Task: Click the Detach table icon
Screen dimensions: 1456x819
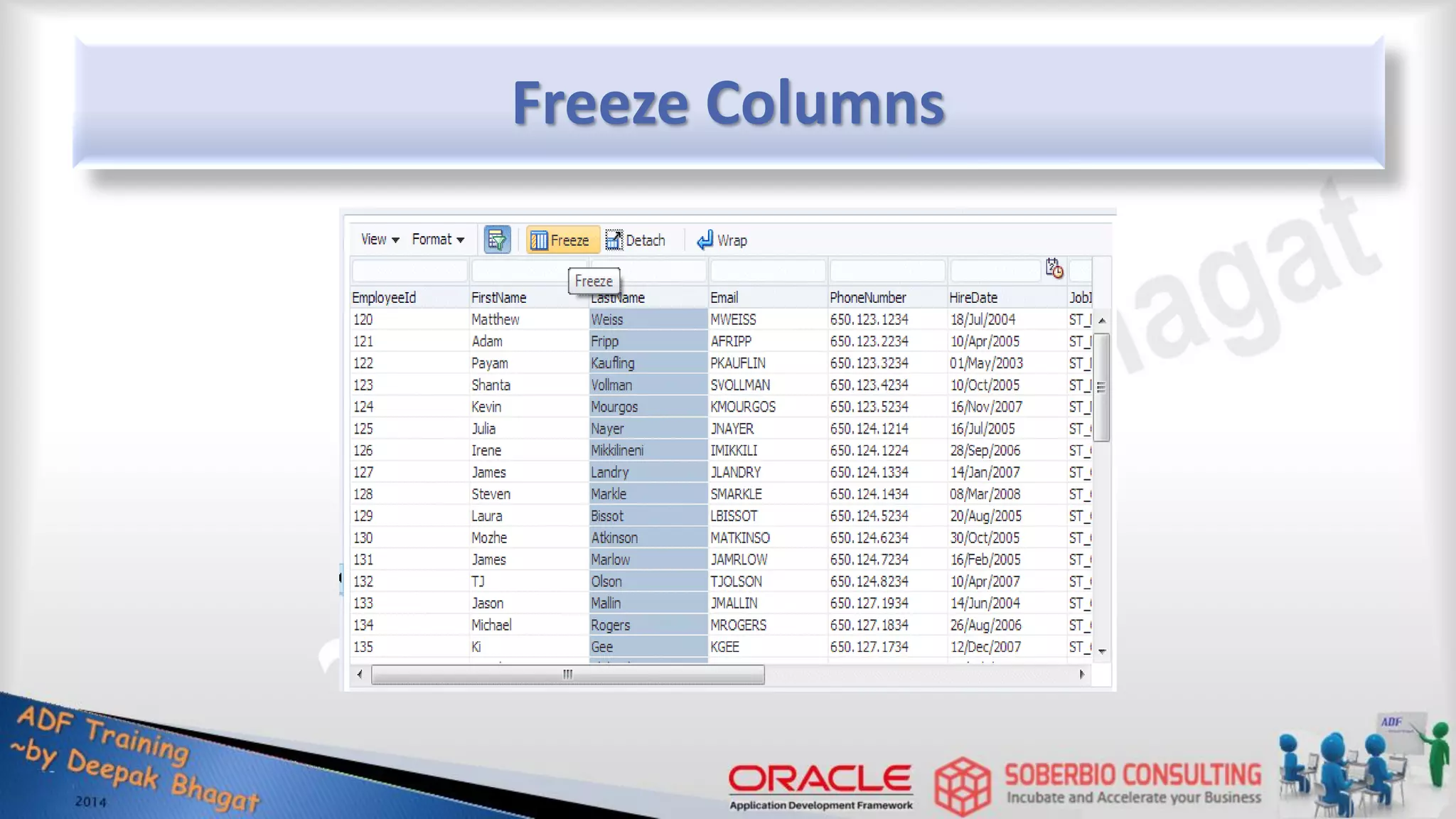Action: click(614, 240)
